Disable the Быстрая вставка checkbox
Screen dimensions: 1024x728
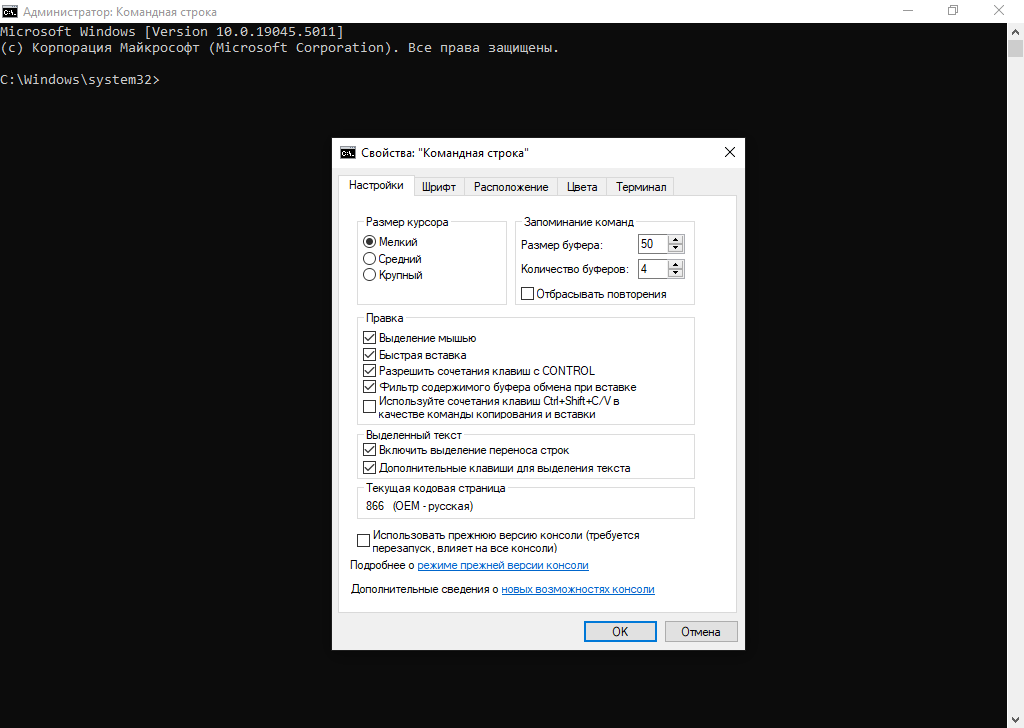coord(370,355)
